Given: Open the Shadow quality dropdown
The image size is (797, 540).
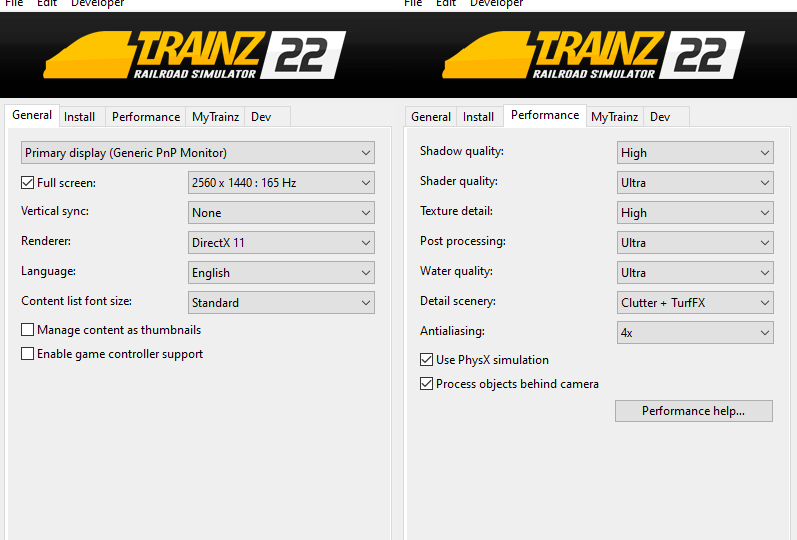Looking at the screenshot, I should (x=695, y=153).
